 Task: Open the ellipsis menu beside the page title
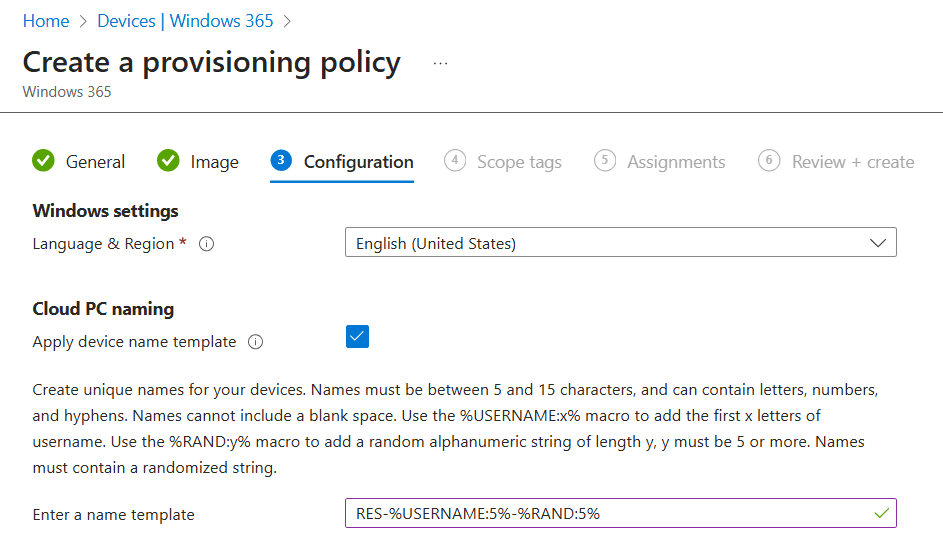tap(440, 63)
